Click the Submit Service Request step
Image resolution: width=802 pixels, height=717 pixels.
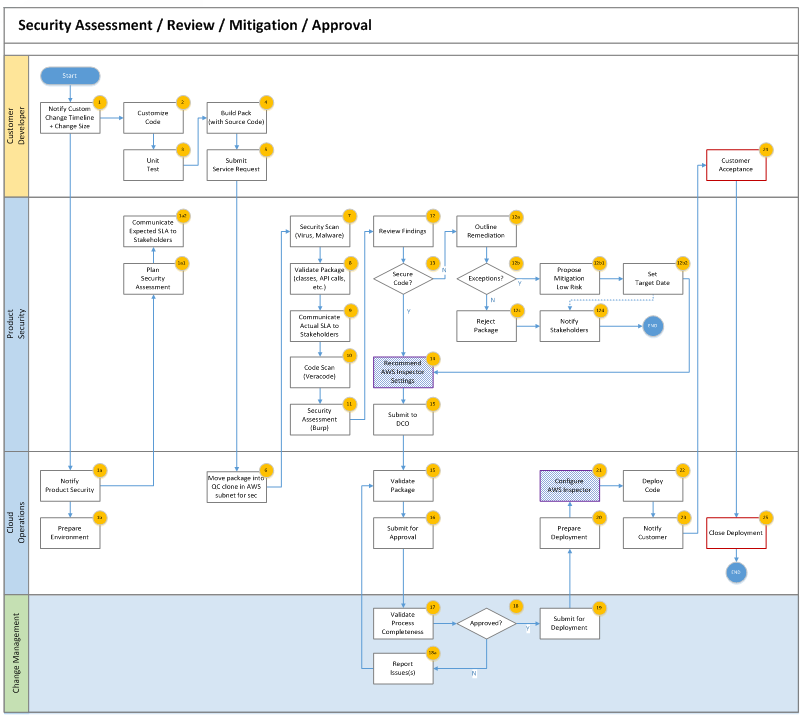[x=236, y=165]
